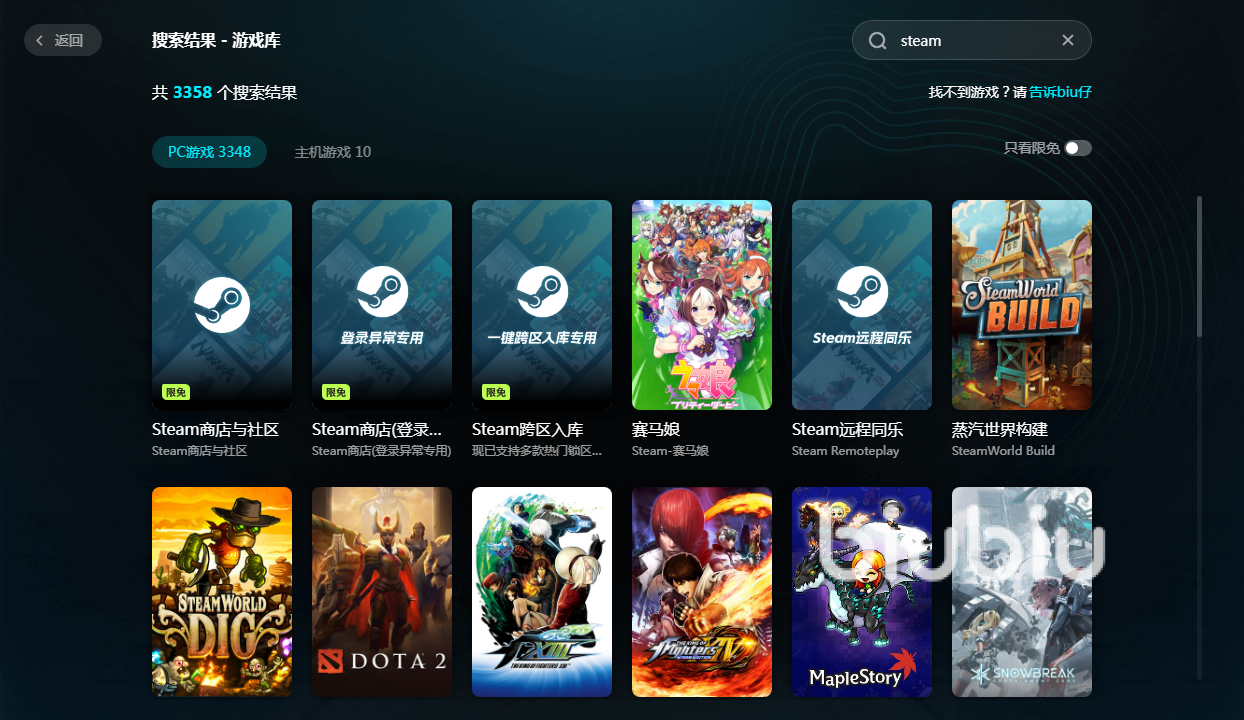
Task: Choose the King of Fighters XIII cover
Action: click(x=542, y=592)
